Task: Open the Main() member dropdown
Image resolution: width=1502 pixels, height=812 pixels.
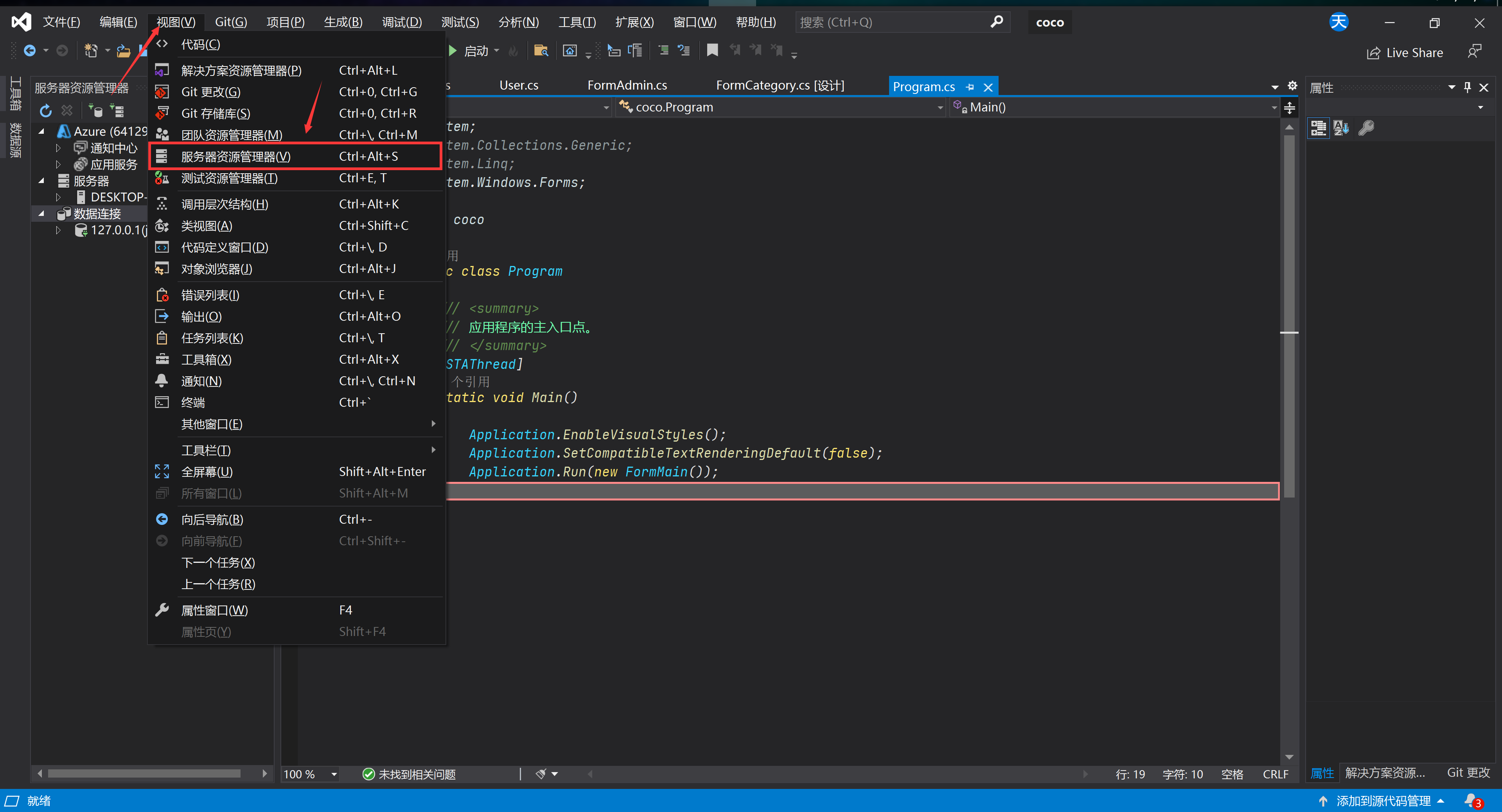Action: (1274, 107)
